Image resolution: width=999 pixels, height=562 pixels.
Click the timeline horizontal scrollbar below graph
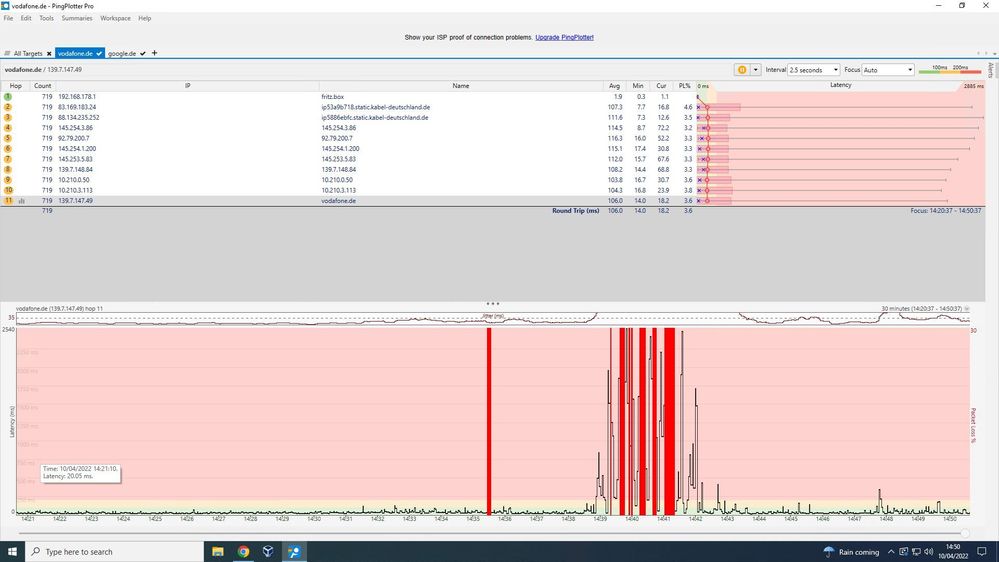click(x=492, y=533)
